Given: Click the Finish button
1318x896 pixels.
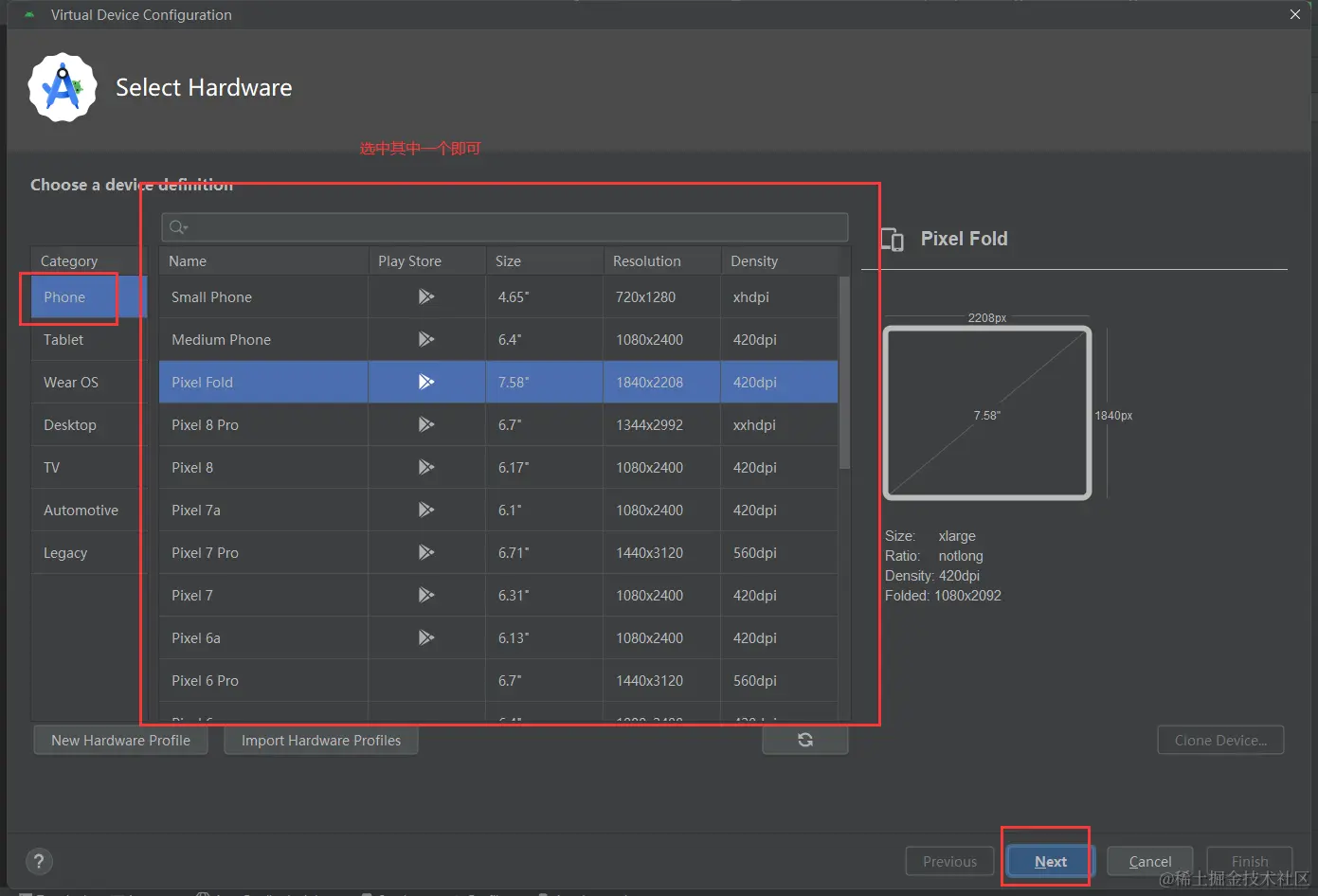Looking at the screenshot, I should click(1250, 861).
